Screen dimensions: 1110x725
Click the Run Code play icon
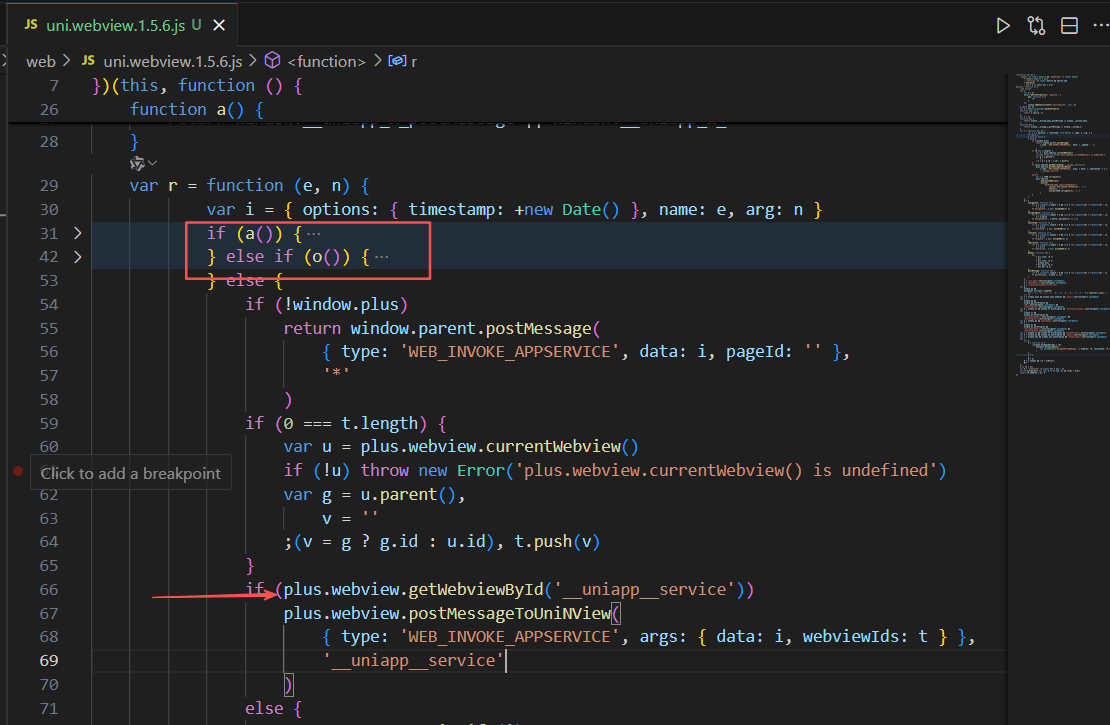pos(1003,26)
